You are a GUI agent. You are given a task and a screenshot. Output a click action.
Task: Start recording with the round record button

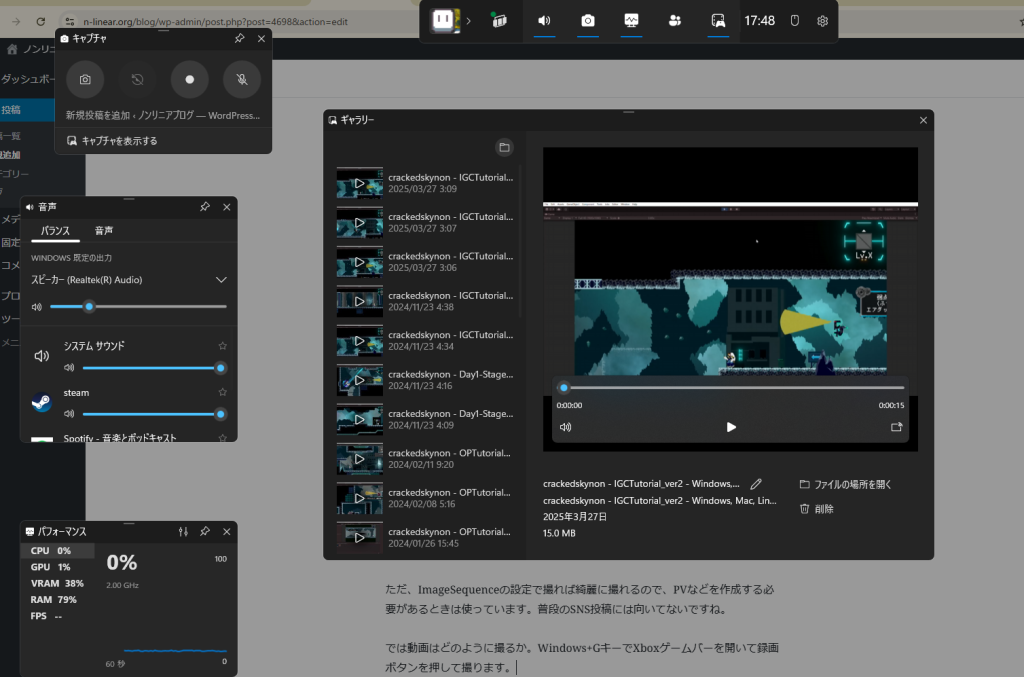(x=189, y=80)
